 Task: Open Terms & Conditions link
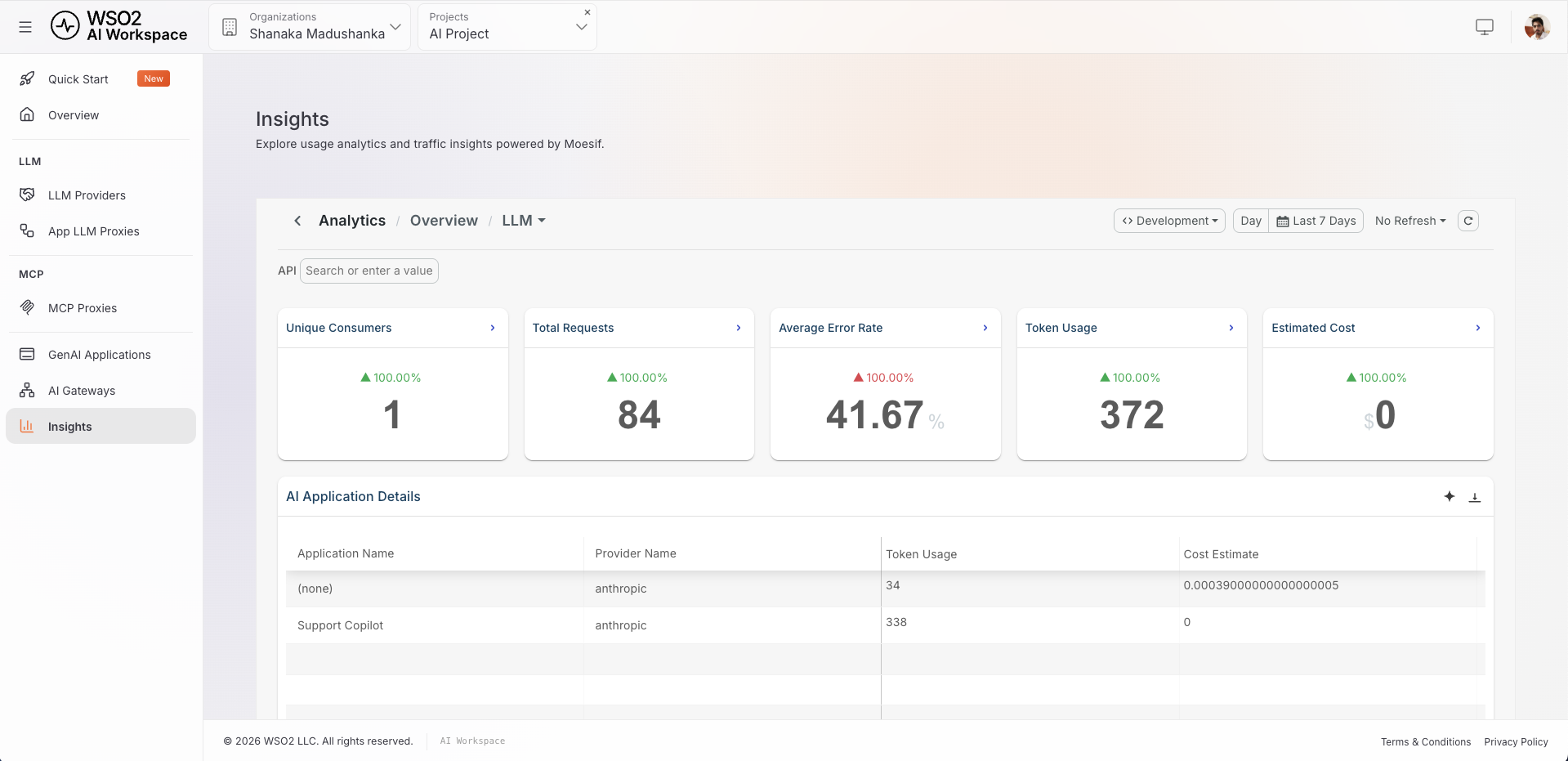1426,742
